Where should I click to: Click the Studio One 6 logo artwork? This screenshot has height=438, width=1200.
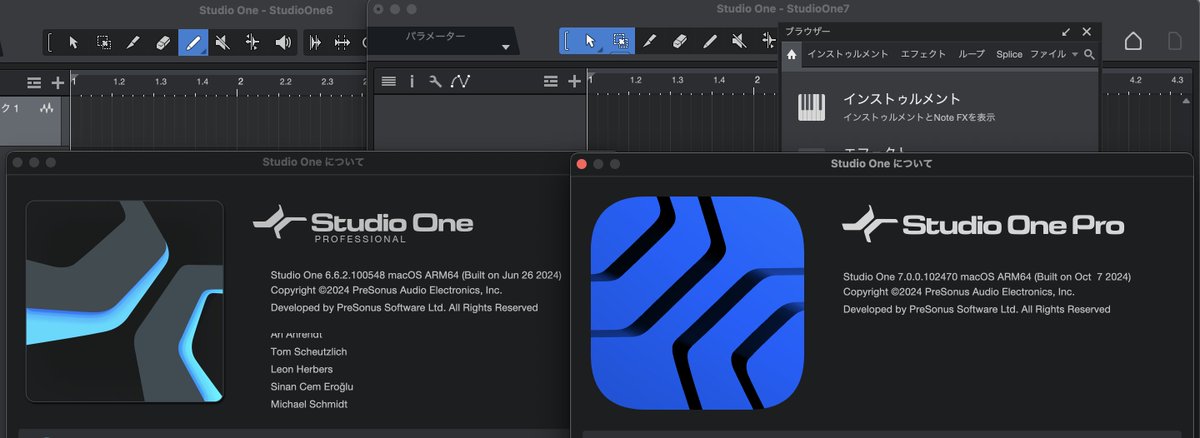point(124,300)
